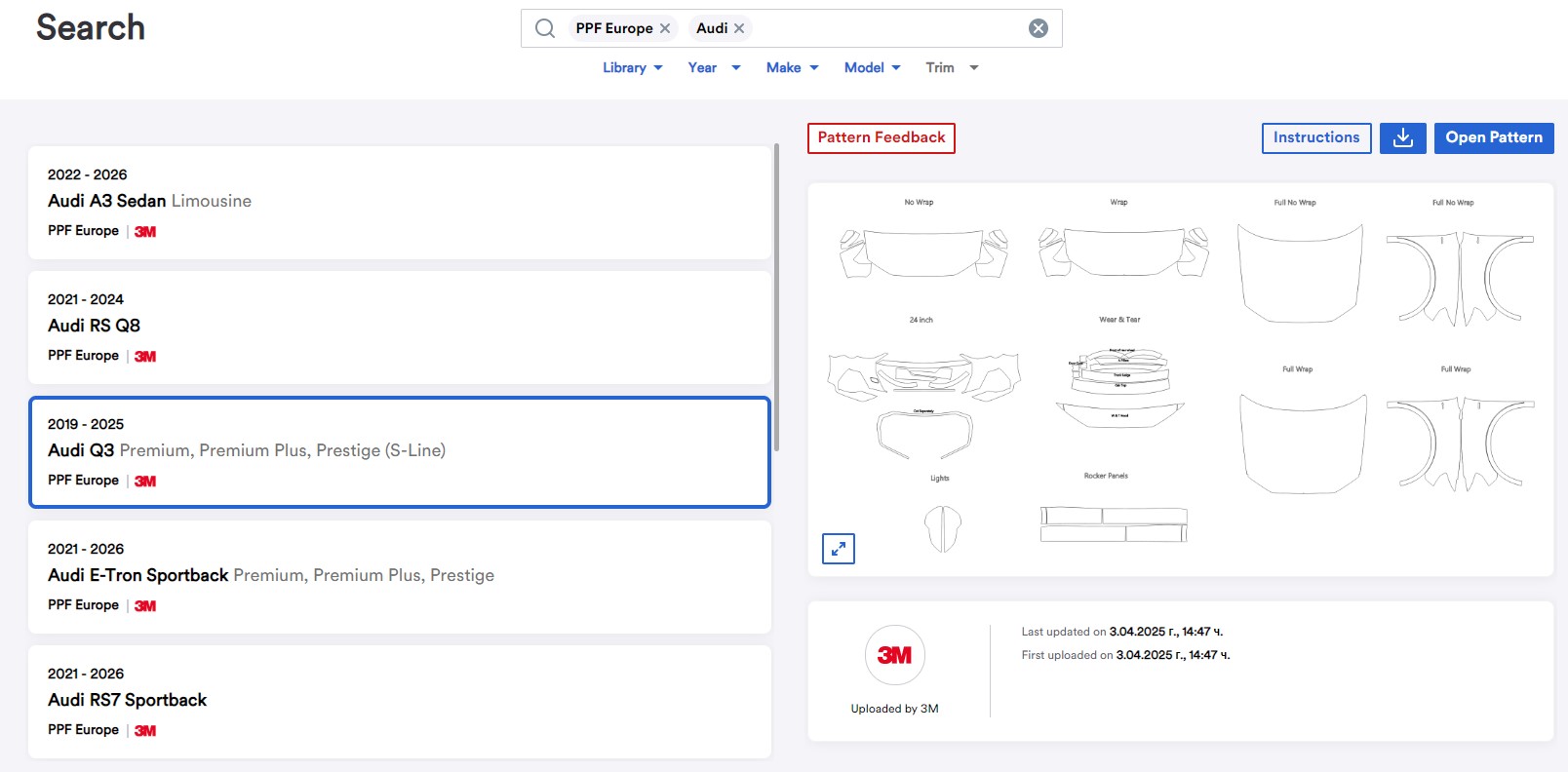
Task: Click the Instructions button
Action: 1315,138
